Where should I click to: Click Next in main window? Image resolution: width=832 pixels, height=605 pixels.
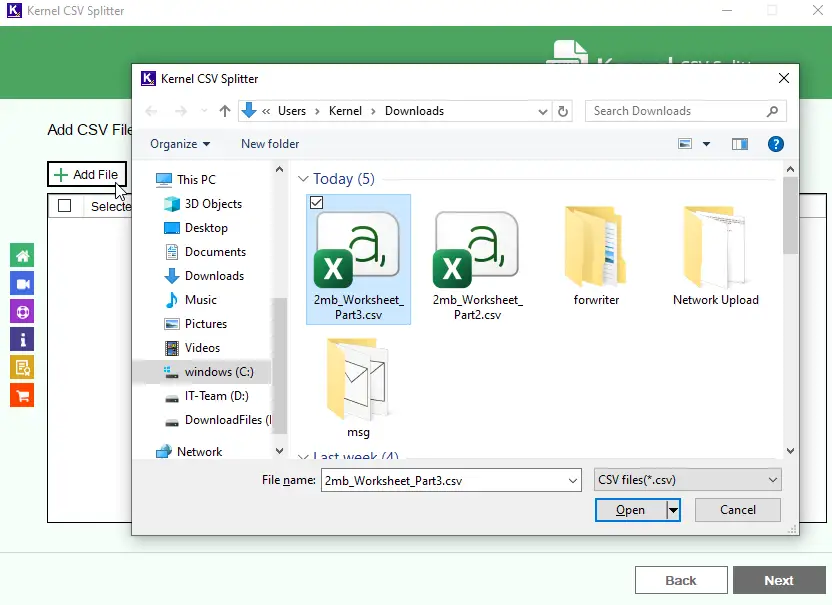point(779,580)
